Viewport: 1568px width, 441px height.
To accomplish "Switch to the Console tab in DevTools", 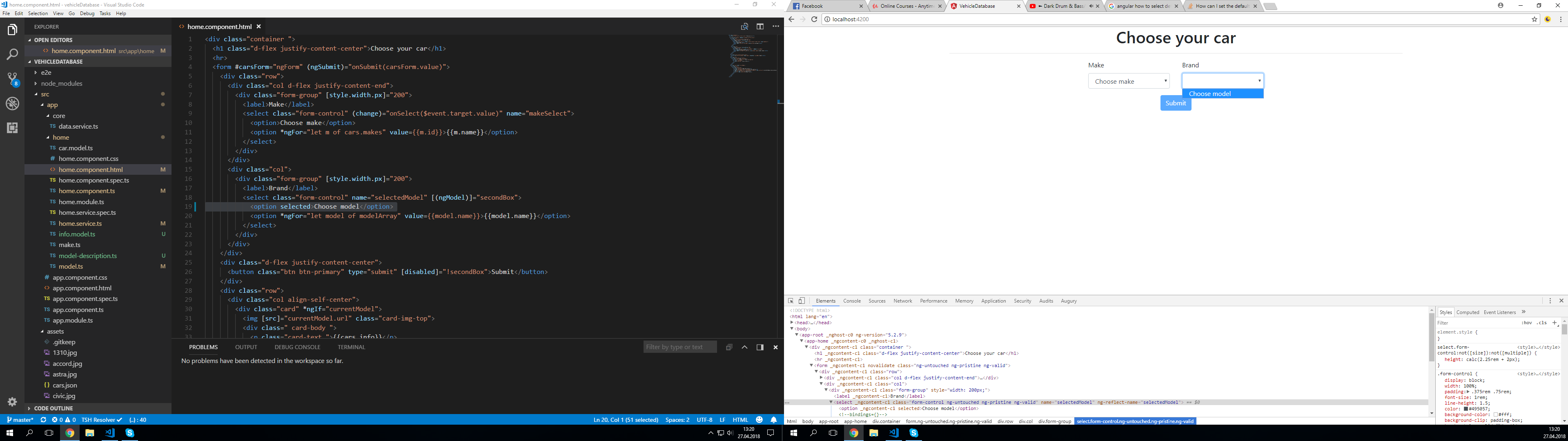I will (x=851, y=300).
